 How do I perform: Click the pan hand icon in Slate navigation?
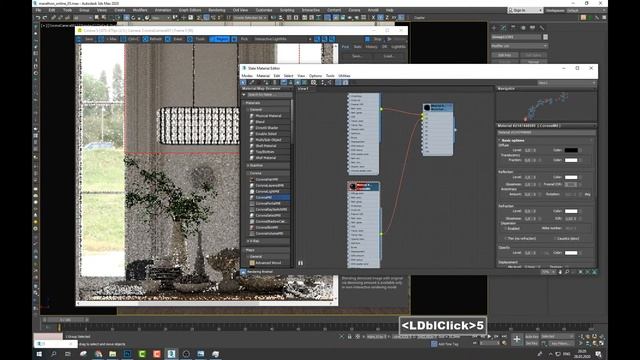click(x=560, y=272)
